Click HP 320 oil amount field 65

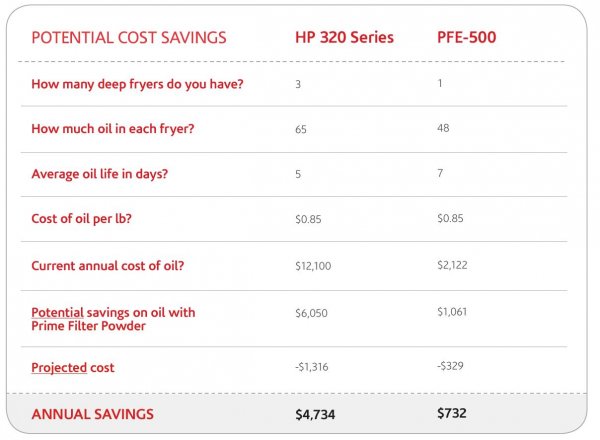point(301,130)
